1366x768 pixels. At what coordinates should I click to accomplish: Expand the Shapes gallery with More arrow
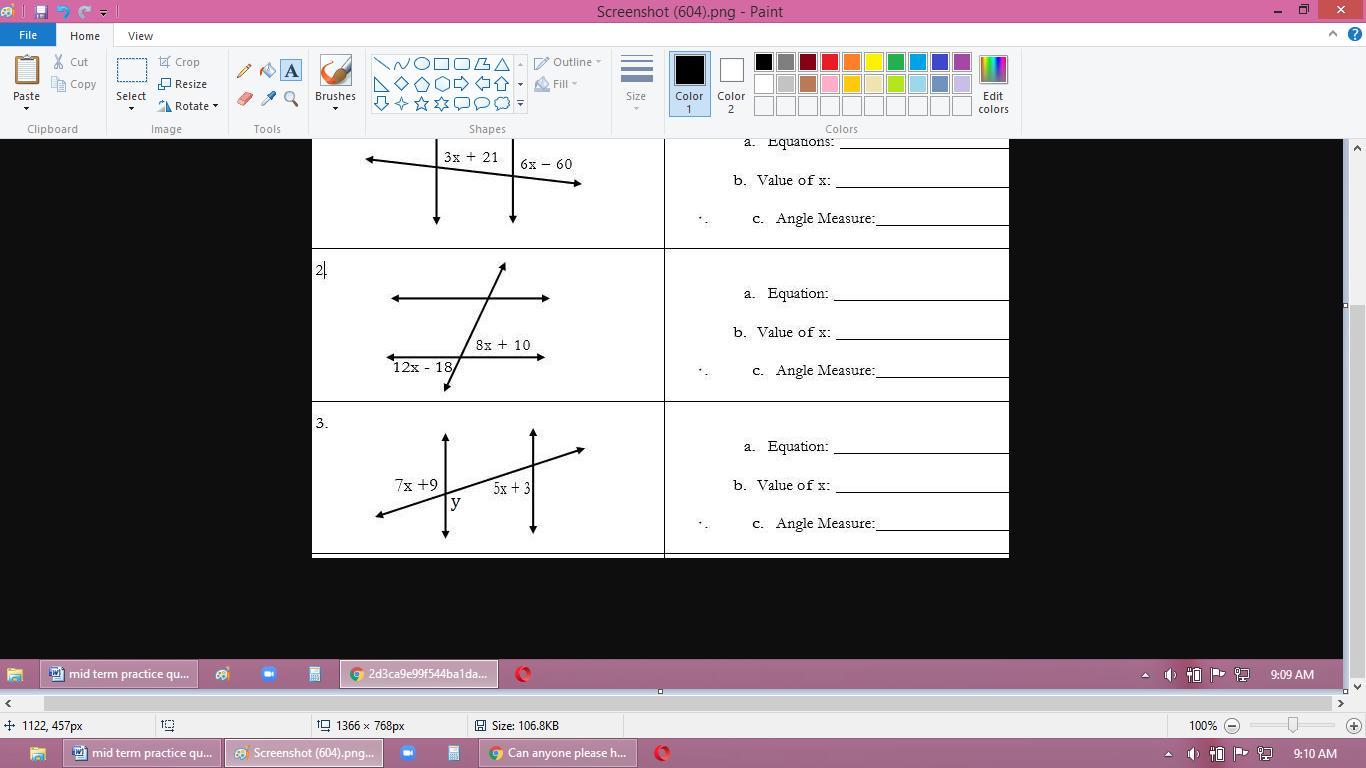click(520, 104)
